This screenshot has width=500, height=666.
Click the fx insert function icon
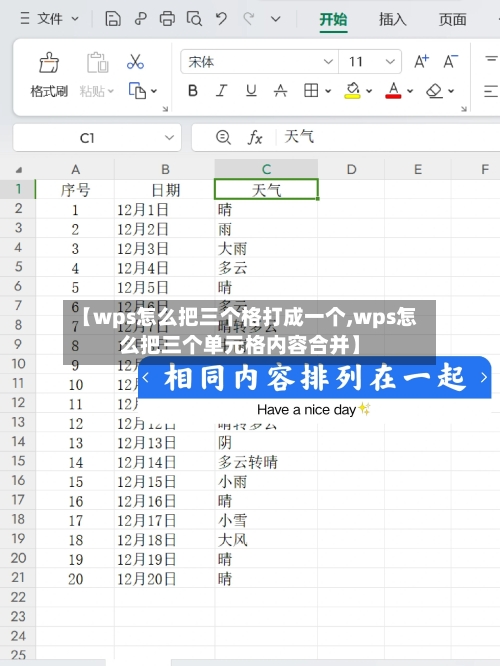(255, 138)
